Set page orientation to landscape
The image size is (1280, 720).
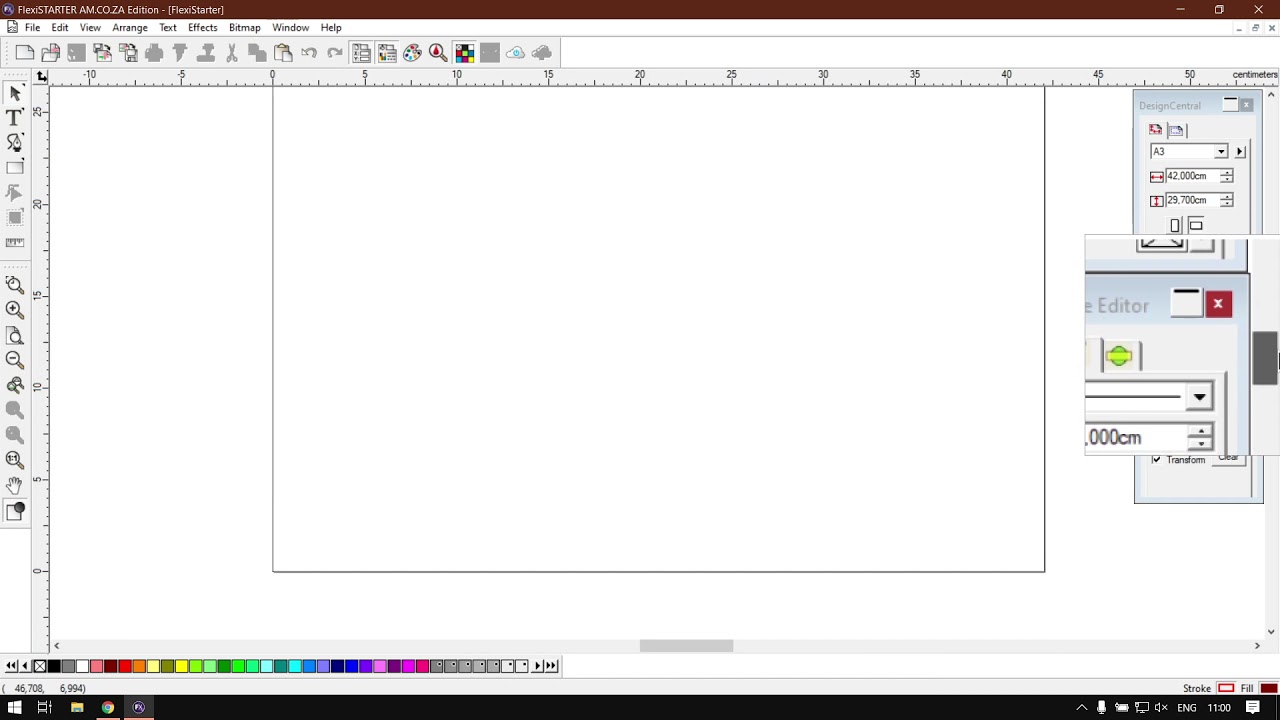[x=1196, y=226]
